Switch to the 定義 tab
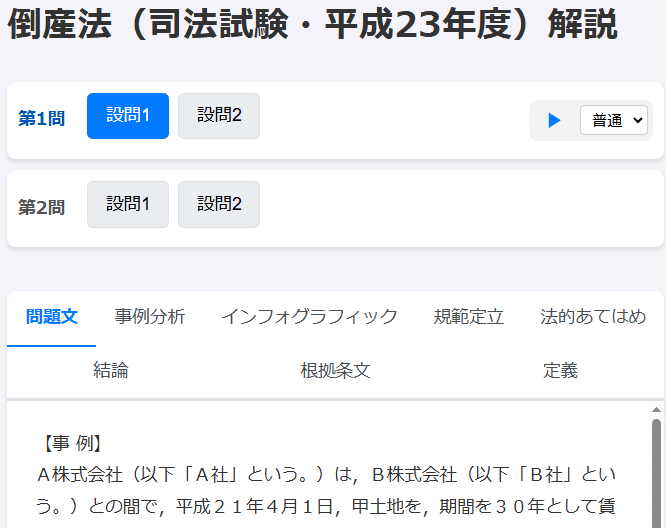666x528 pixels. pyautogui.click(x=560, y=370)
